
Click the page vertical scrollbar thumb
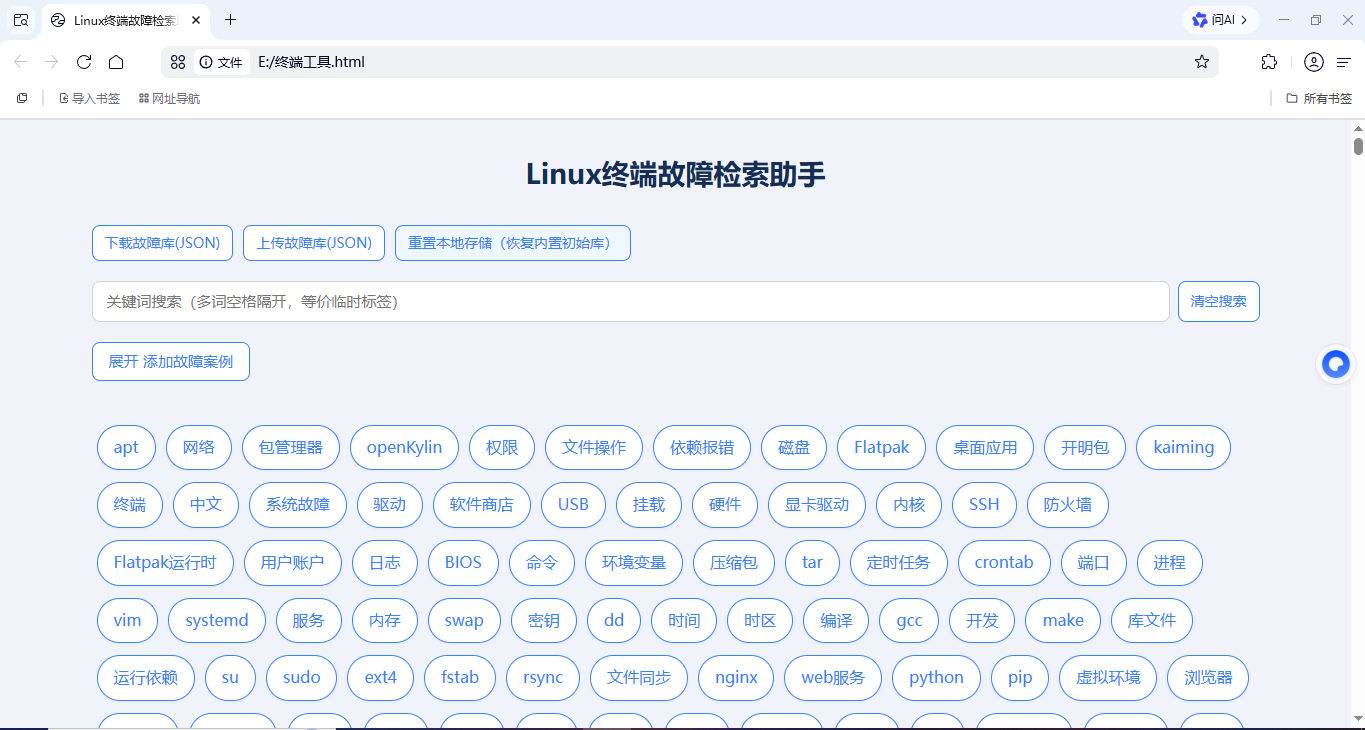[1358, 147]
